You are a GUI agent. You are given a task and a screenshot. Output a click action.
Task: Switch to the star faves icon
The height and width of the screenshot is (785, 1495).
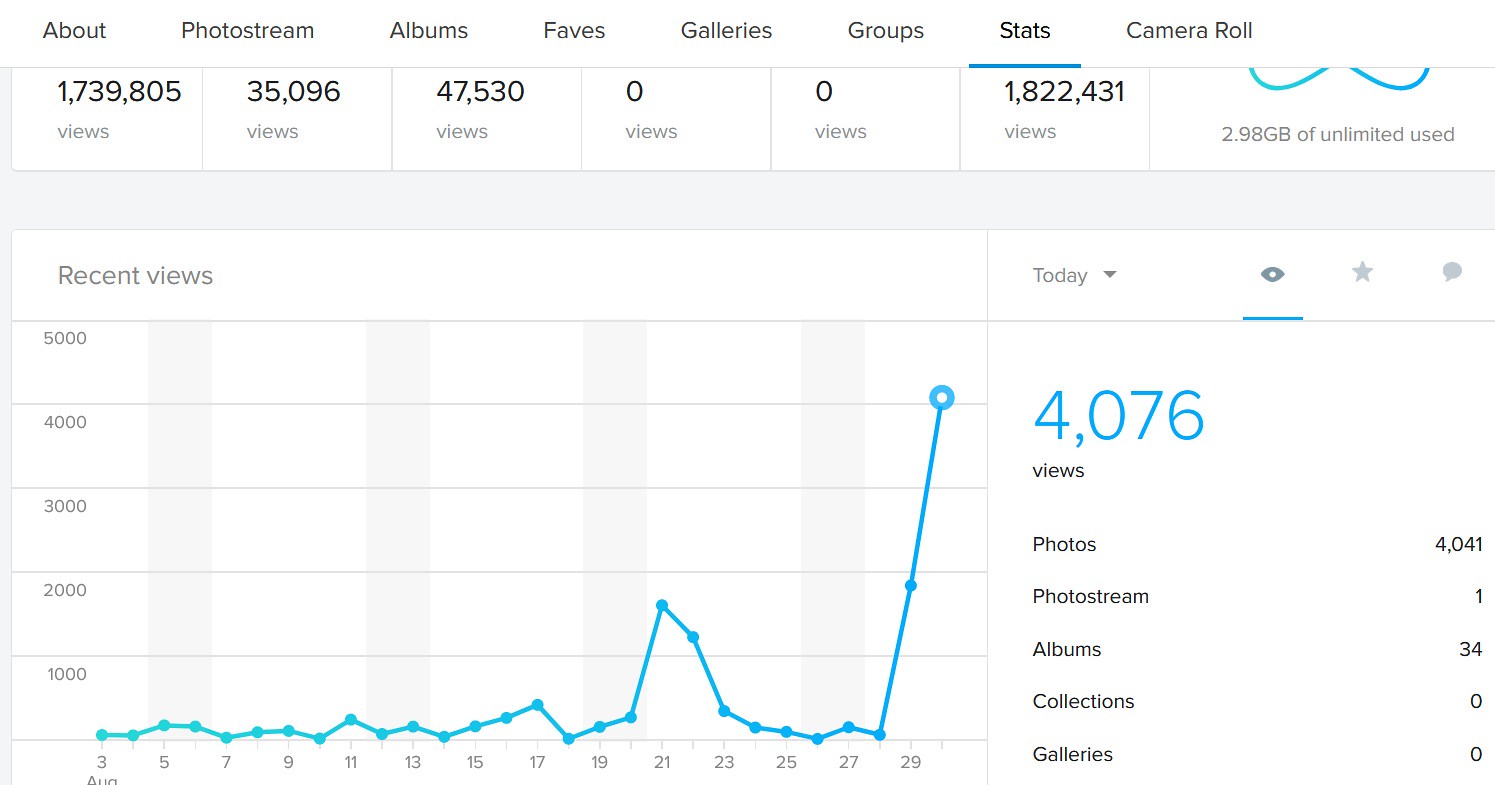(1362, 272)
